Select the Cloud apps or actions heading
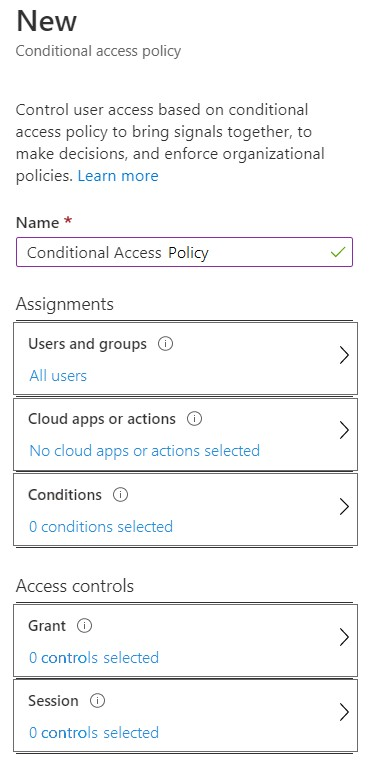Viewport: 371px width, 767px height. coord(102,419)
